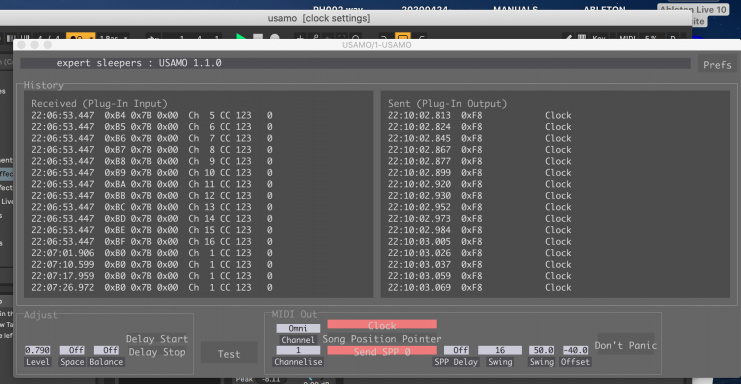Click the Space Off value field
The width and height of the screenshot is (741, 384).
[x=72, y=350]
